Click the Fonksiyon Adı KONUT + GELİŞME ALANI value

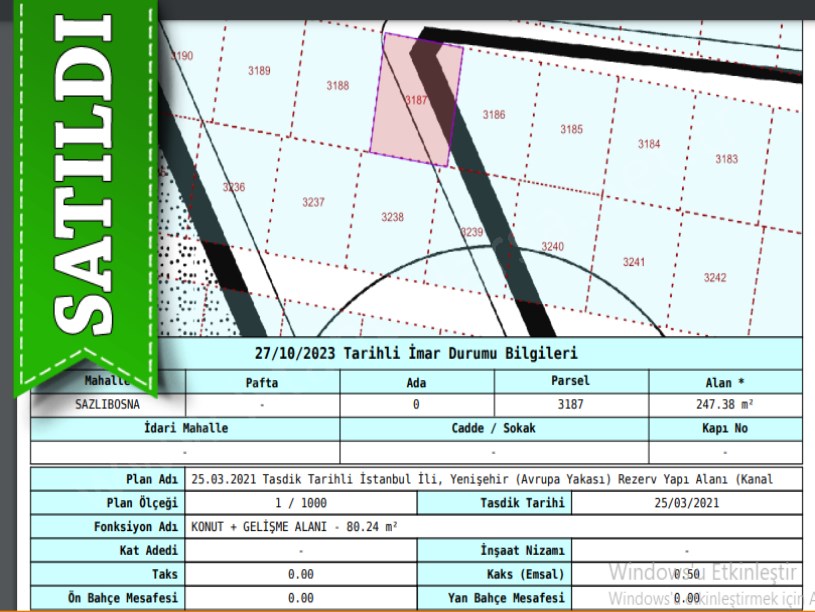coord(279,527)
